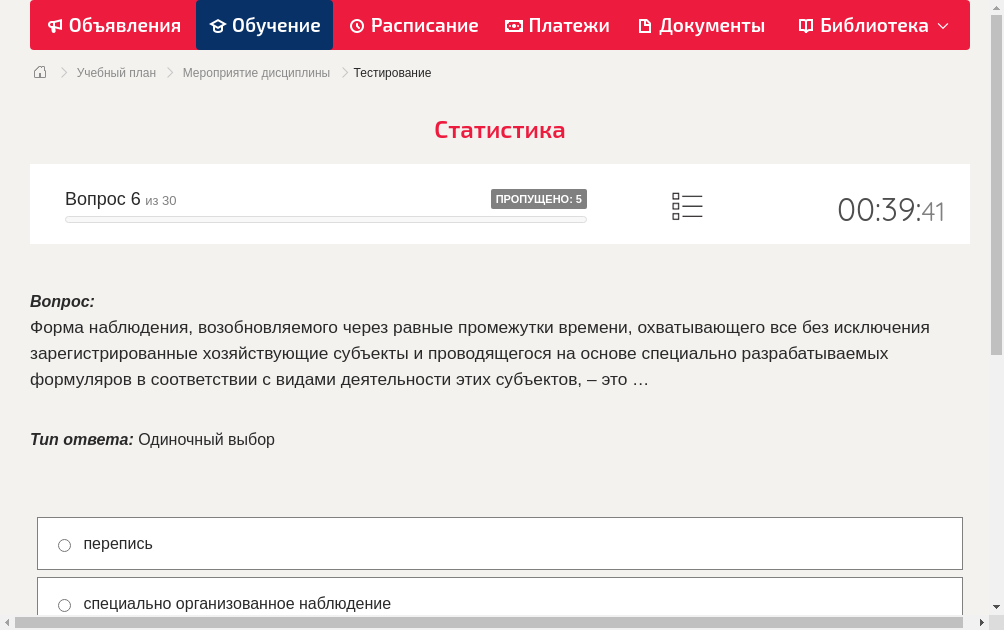Viewport: 1004px width, 630px height.
Task: Select the radio button next to перепись
Action: tap(64, 545)
